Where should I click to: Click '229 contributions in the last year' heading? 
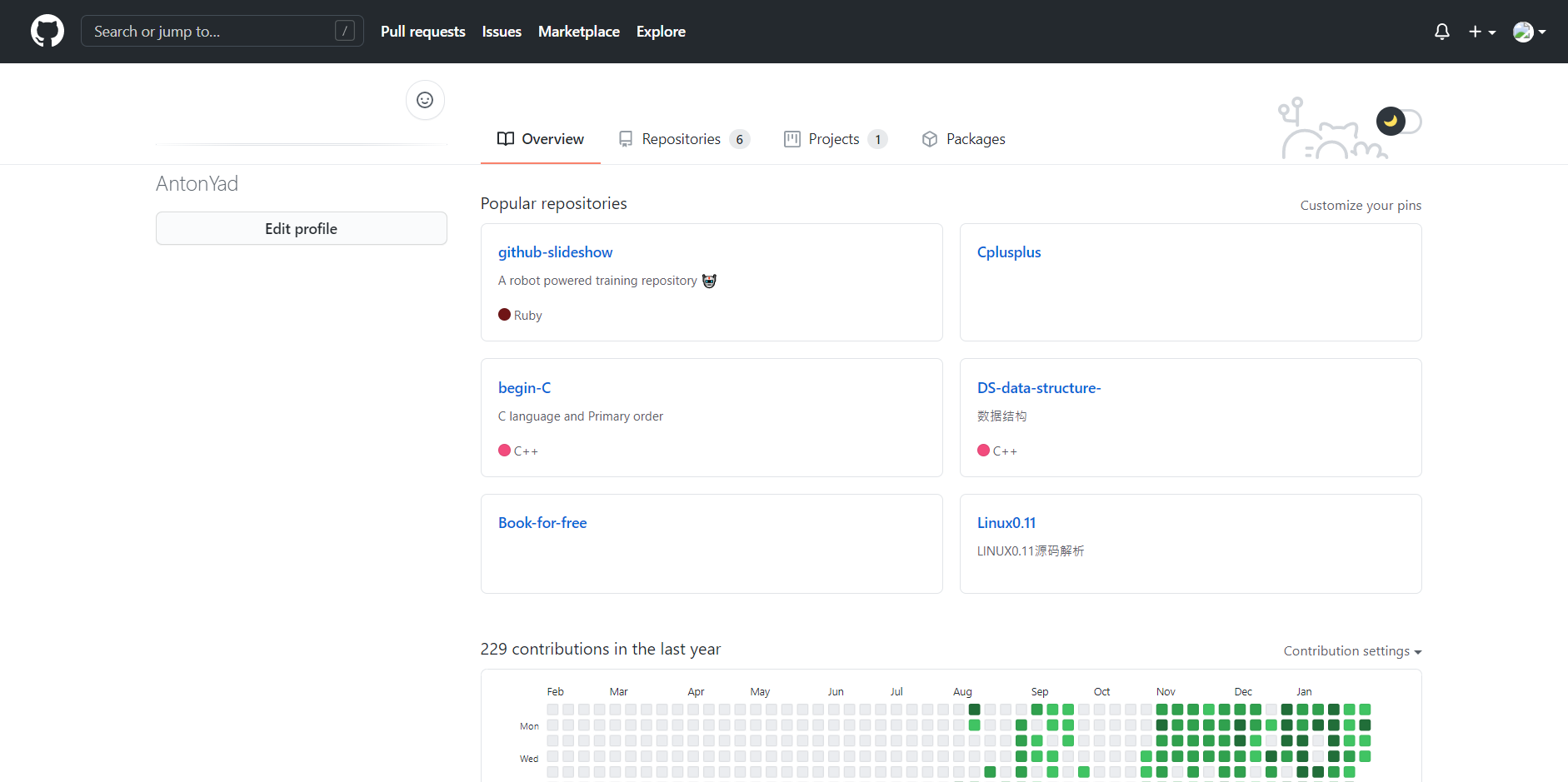tap(601, 649)
